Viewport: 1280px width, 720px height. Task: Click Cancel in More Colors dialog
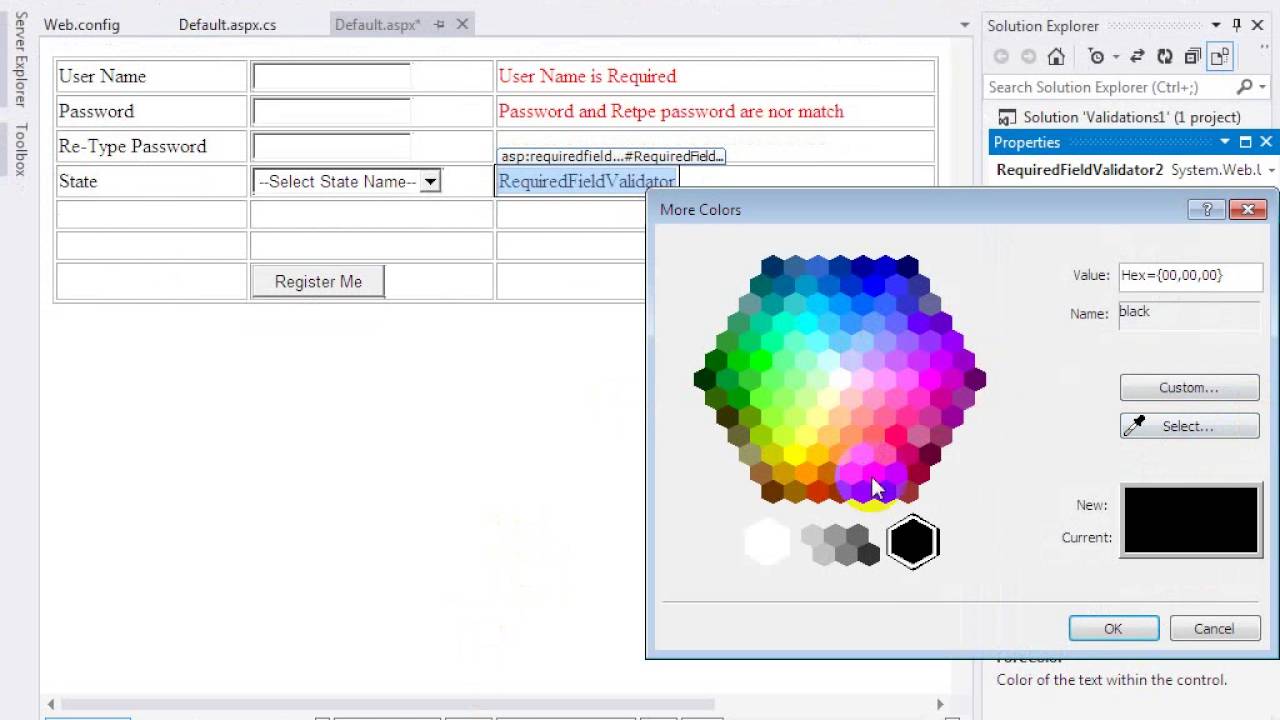click(x=1214, y=628)
